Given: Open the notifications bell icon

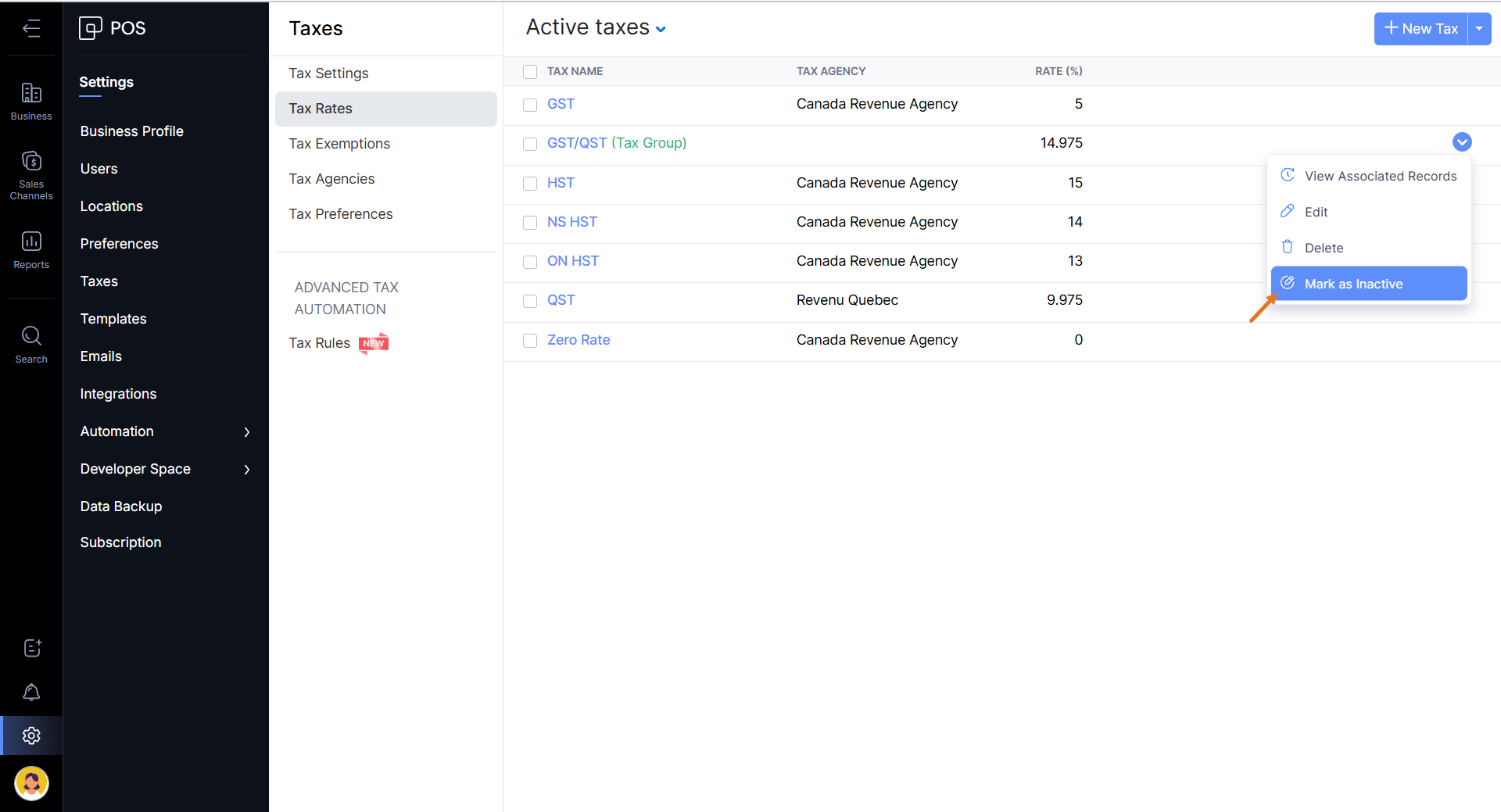Looking at the screenshot, I should click(31, 692).
